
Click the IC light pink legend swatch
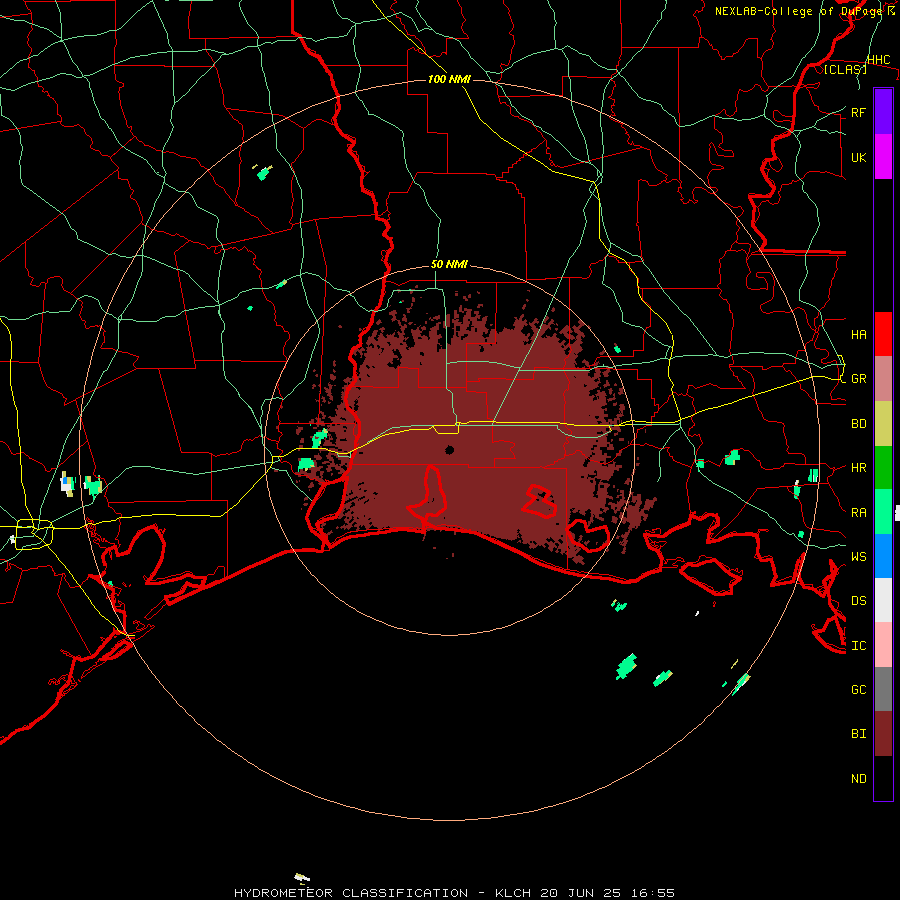coord(883,645)
